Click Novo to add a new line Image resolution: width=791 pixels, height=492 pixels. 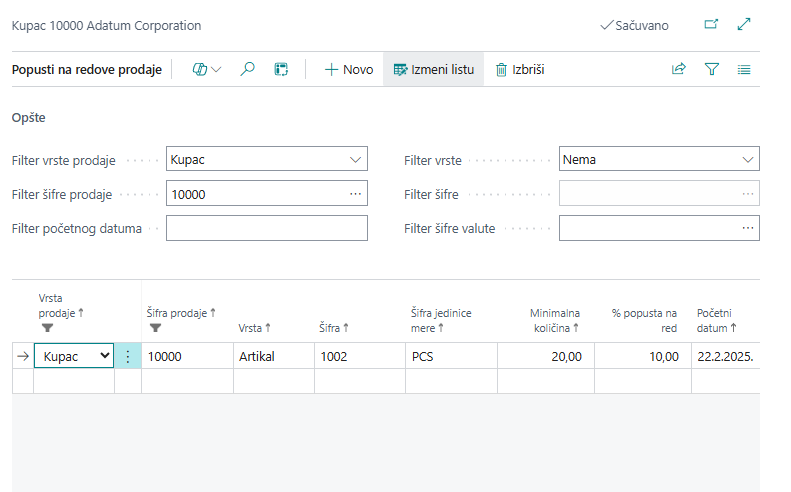tap(348, 69)
